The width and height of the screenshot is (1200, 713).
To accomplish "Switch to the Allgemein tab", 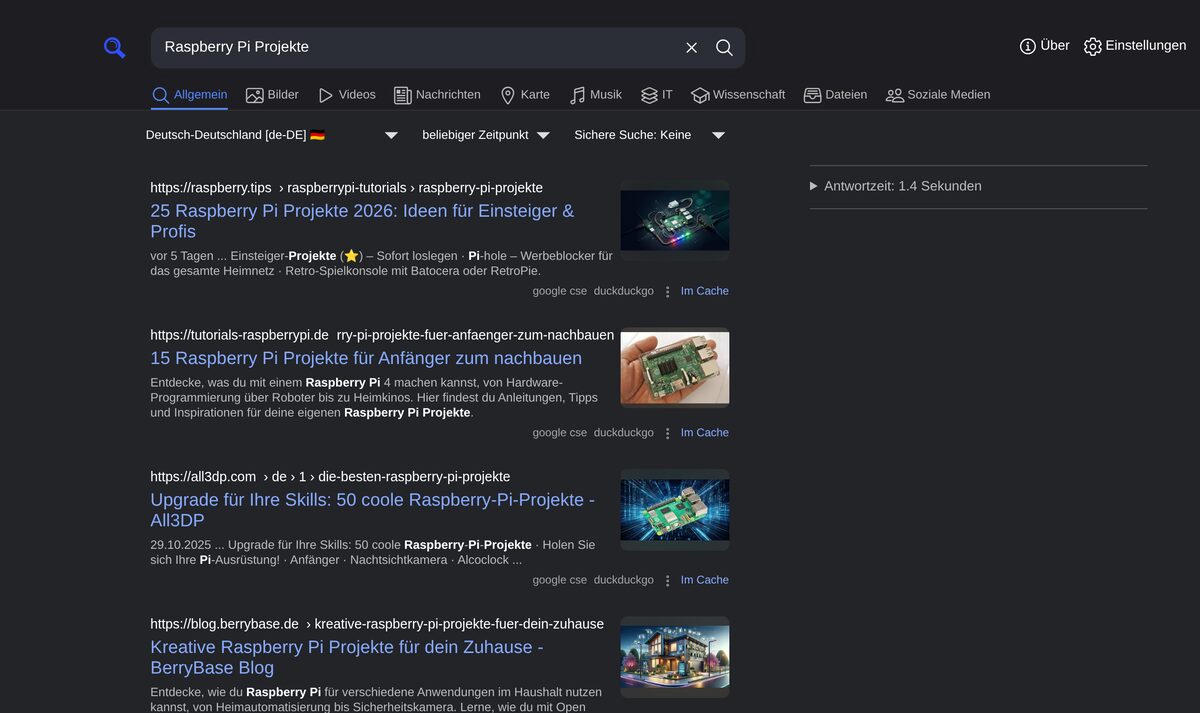I will pos(190,95).
